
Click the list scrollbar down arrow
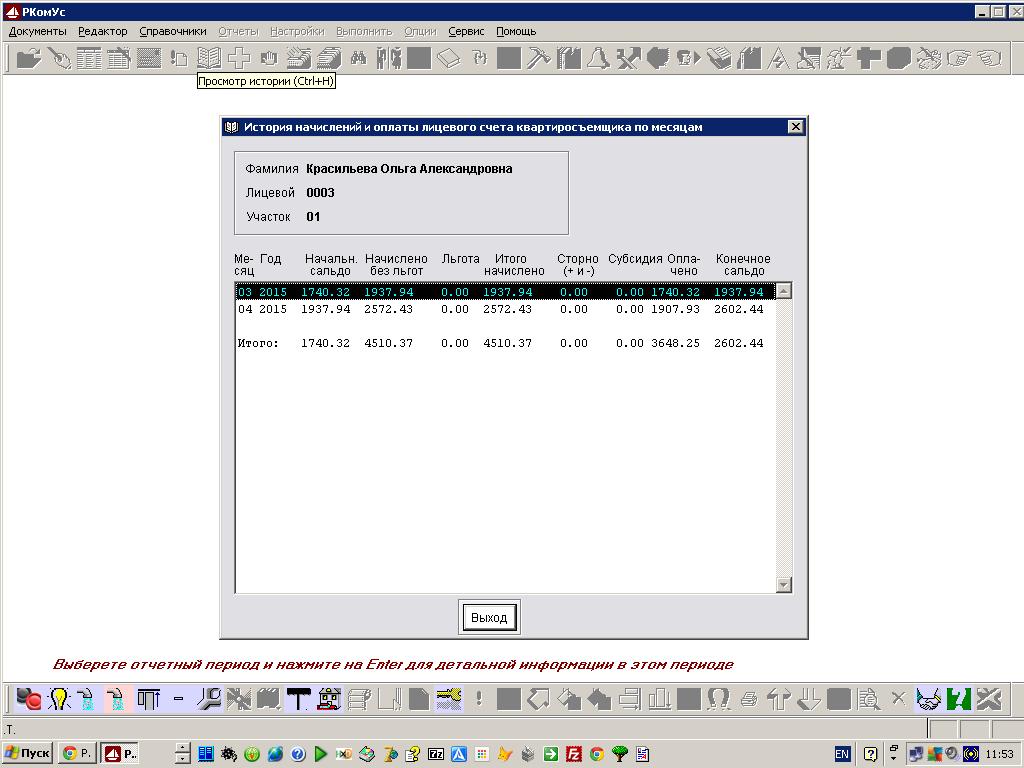(783, 585)
